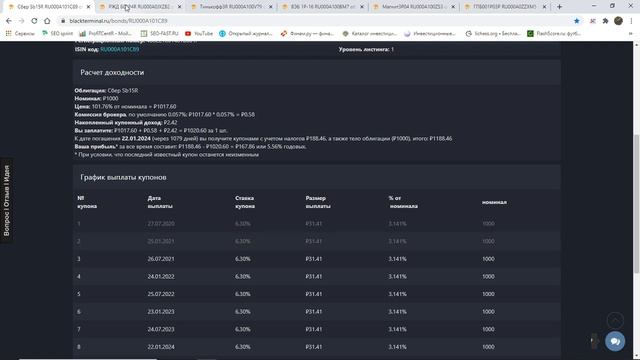Screen dimensions: 640x360
Task: Show hidden bookmarks with the chevron
Action: tap(631, 33)
